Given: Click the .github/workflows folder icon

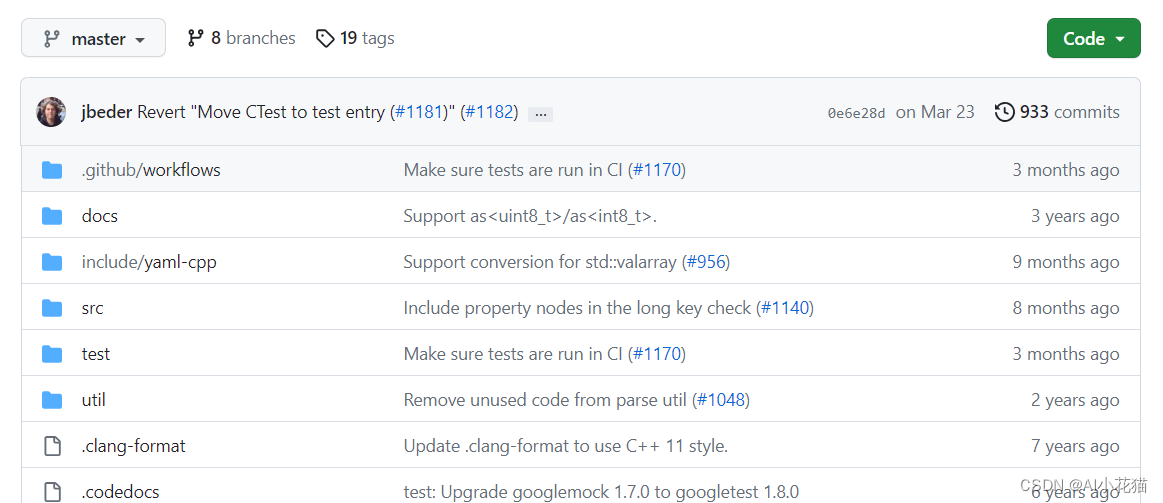Looking at the screenshot, I should coord(52,170).
